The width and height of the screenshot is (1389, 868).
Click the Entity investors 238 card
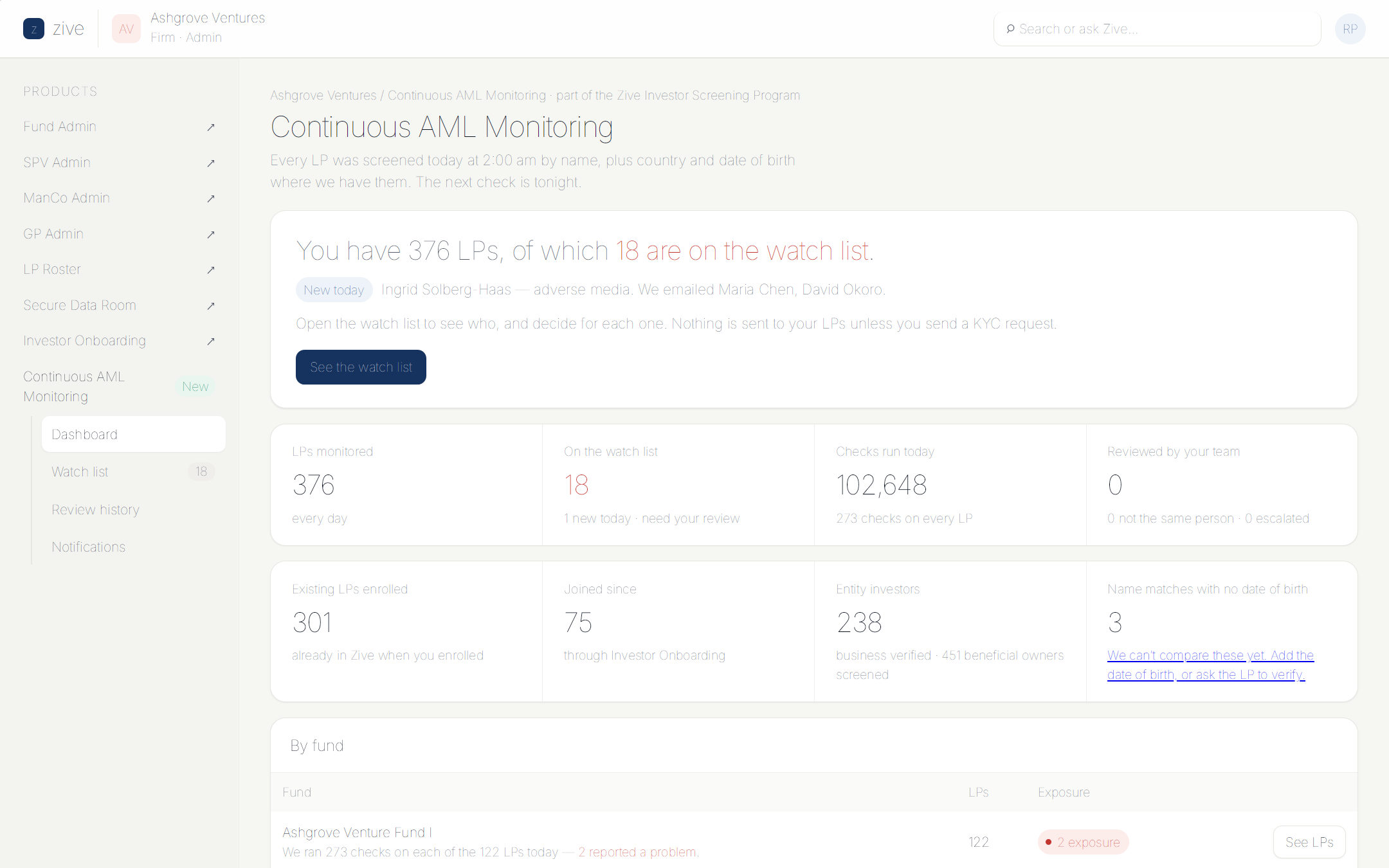pos(950,631)
